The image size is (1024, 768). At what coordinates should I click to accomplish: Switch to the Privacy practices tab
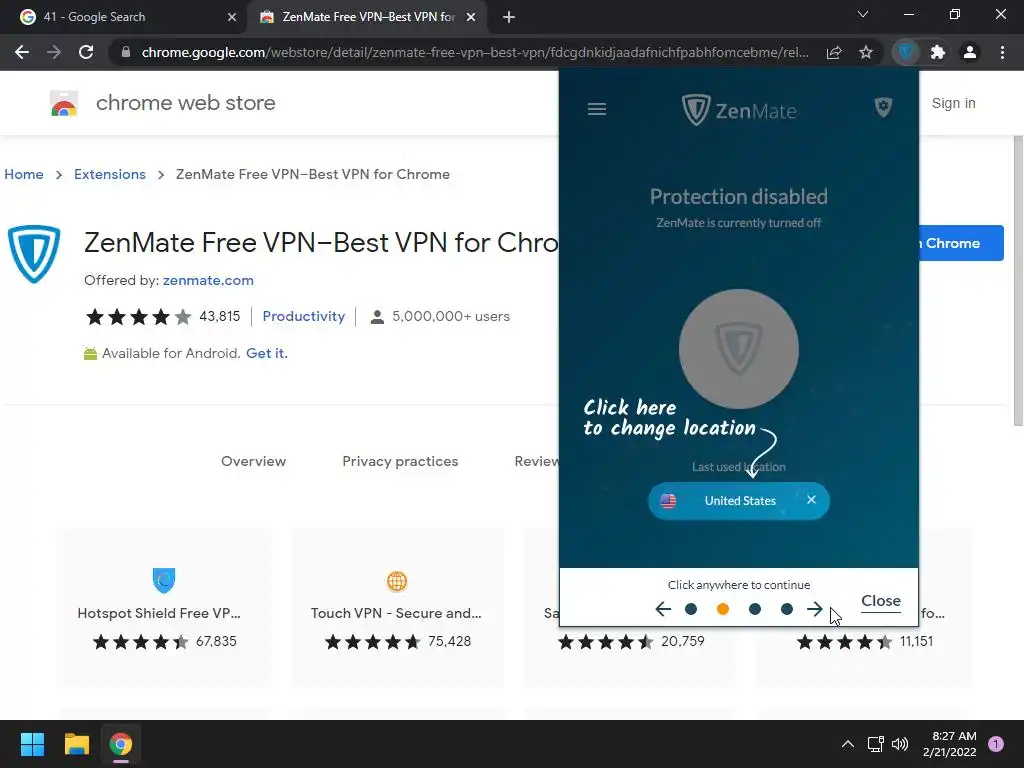coord(400,461)
